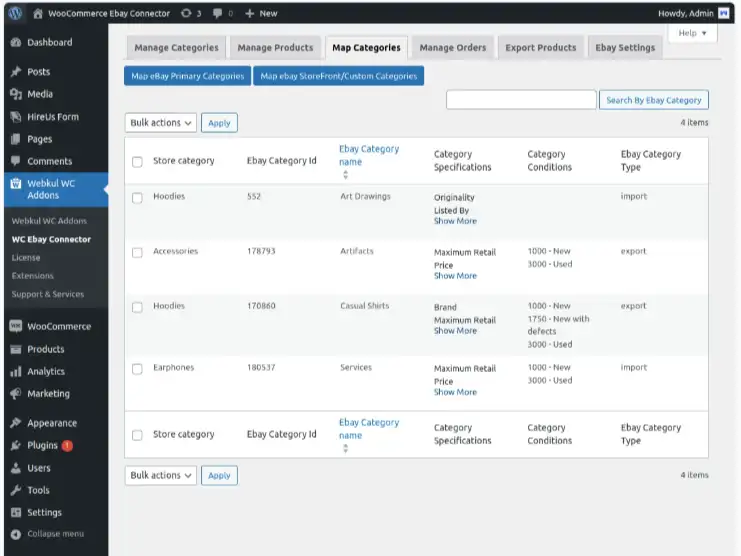
Task: Check the Earphones row checkbox
Action: (x=138, y=368)
